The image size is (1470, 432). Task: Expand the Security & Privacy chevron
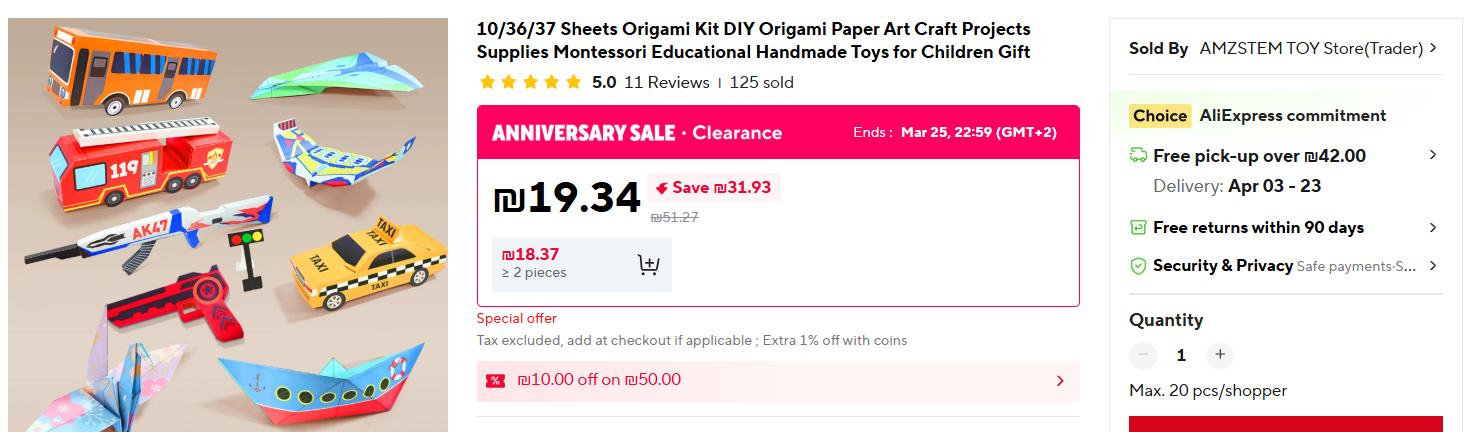[1433, 266]
